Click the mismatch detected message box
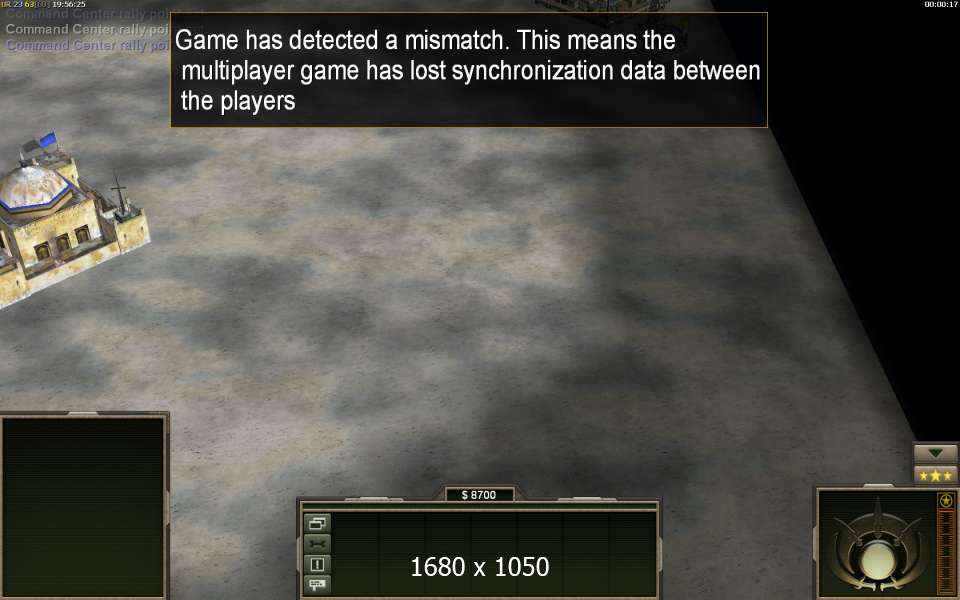This screenshot has height=600, width=960. [x=469, y=70]
